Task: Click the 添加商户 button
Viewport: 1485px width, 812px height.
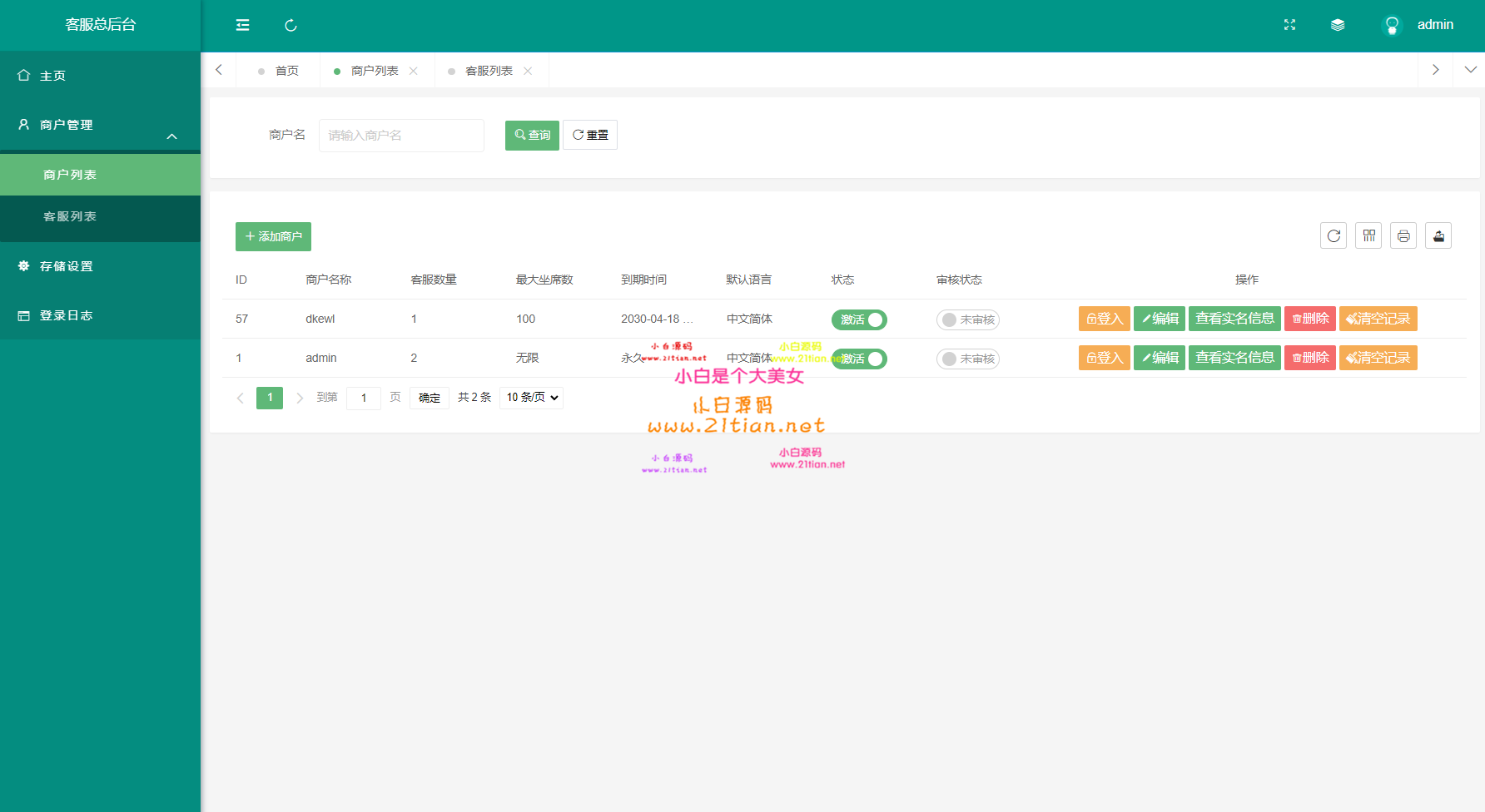Action: point(273,236)
